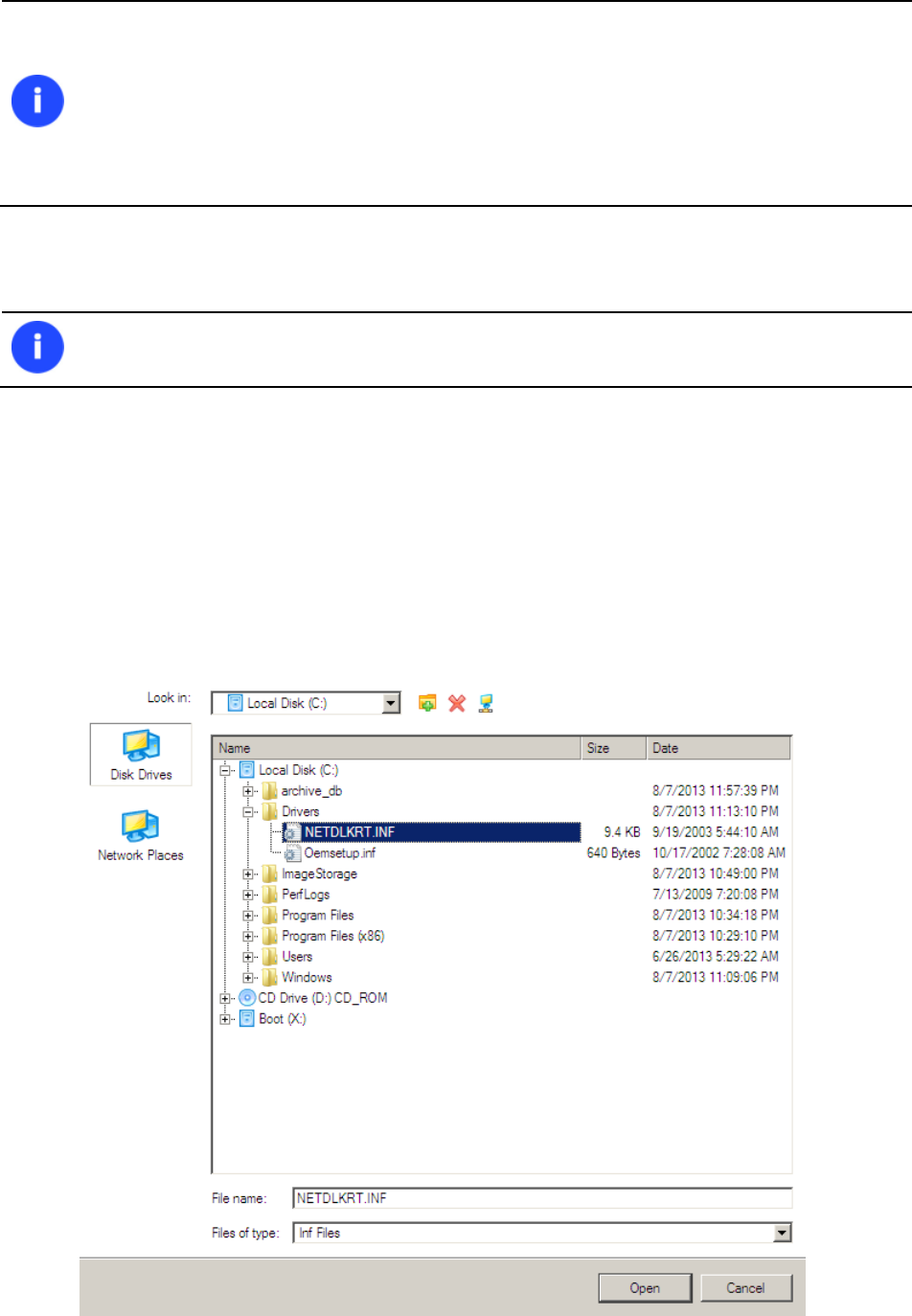912x1316 pixels.
Task: Select PerfLogs folder label
Action: coord(306,895)
